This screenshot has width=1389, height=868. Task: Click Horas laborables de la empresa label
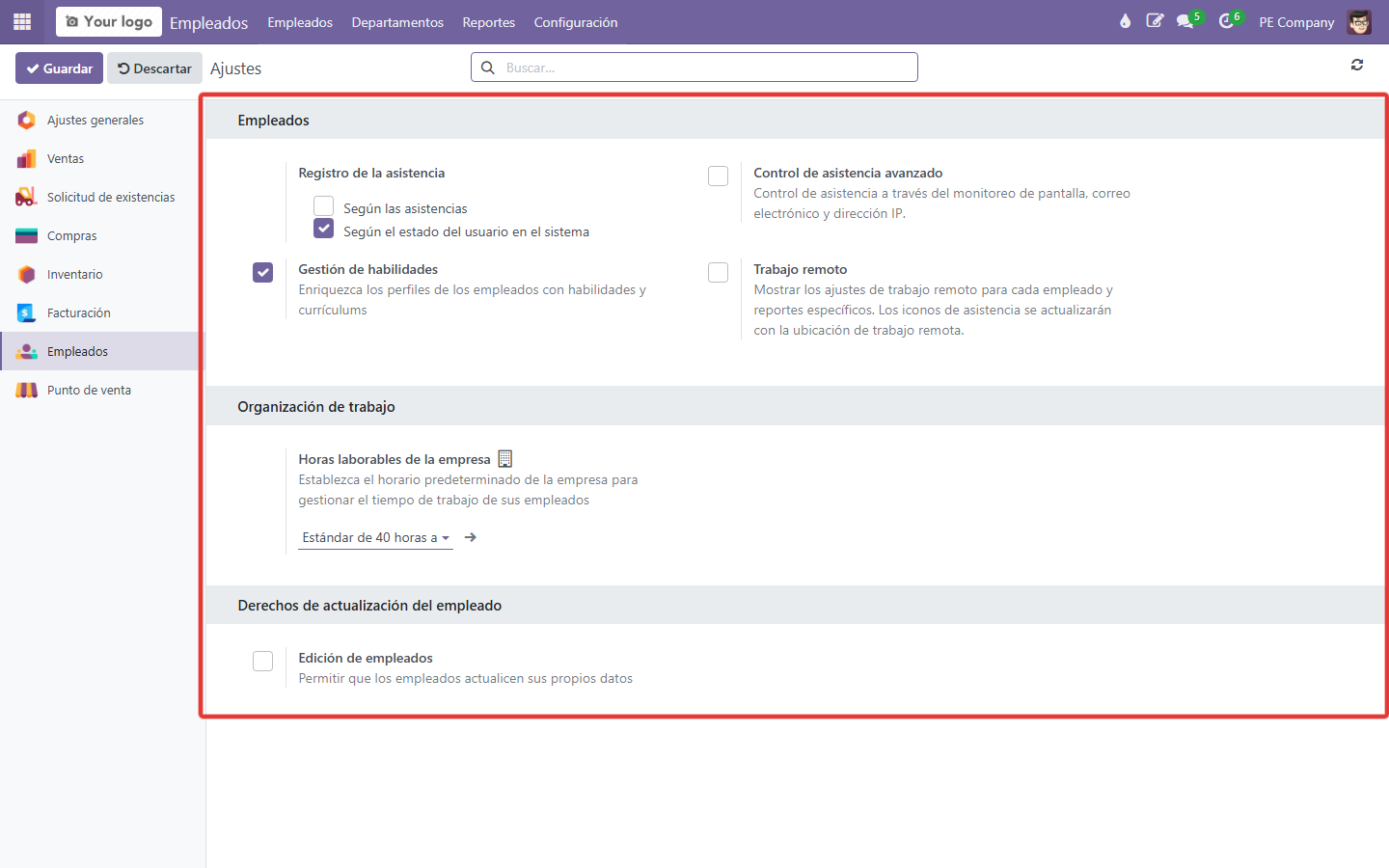[395, 459]
